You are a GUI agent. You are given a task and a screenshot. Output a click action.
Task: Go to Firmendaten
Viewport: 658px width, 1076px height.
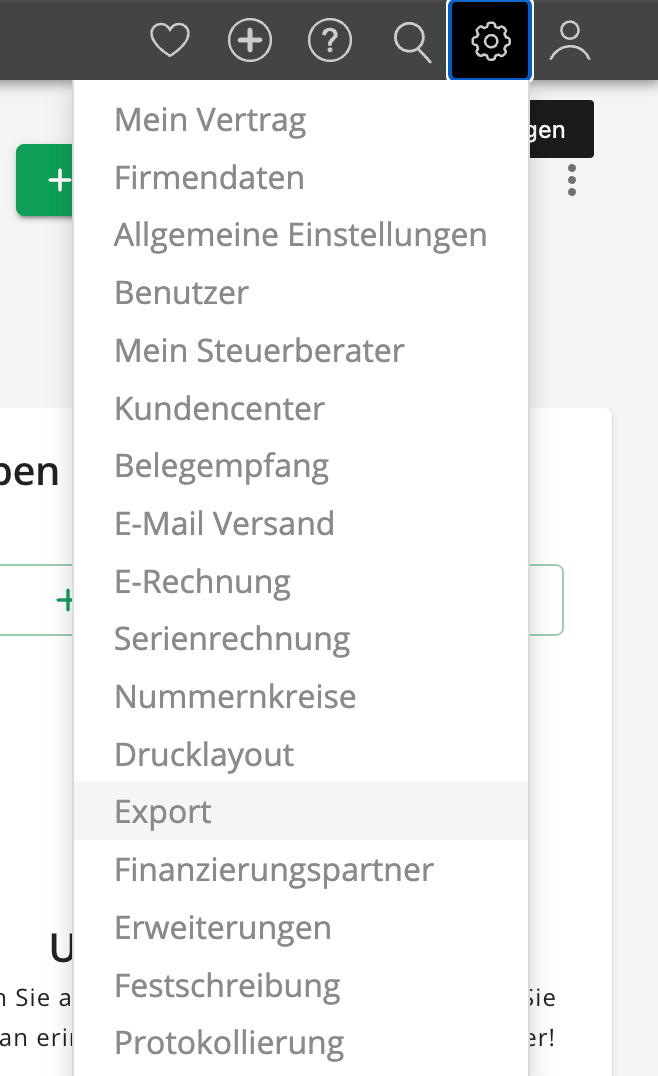(208, 177)
